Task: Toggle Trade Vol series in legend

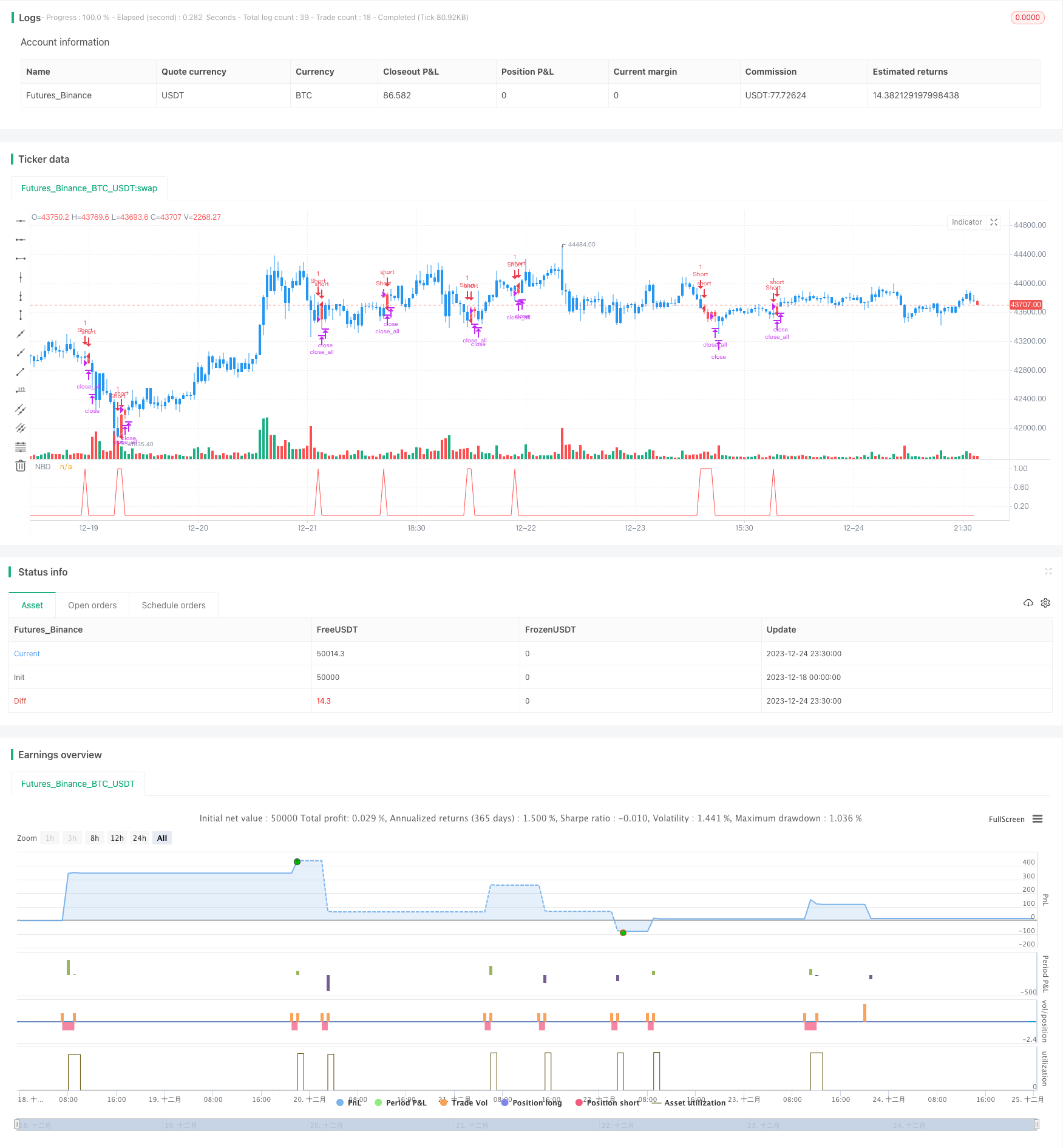Action: tap(464, 1102)
